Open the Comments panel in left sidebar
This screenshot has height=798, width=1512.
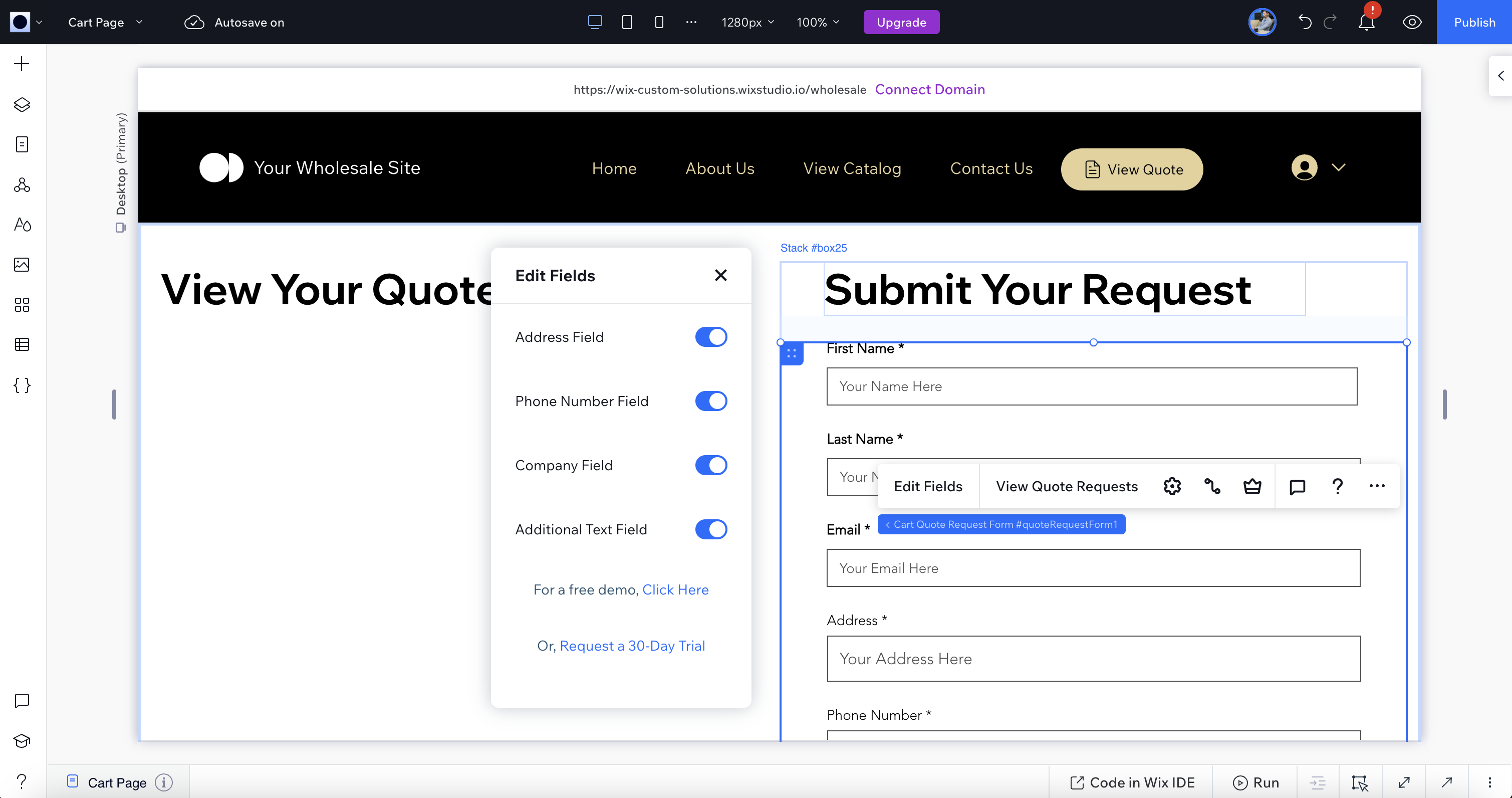point(22,701)
